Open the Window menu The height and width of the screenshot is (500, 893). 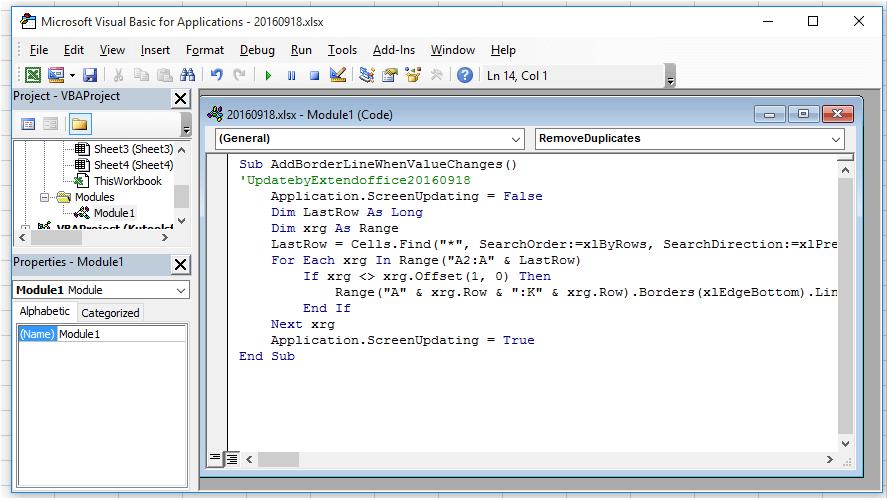[453, 50]
